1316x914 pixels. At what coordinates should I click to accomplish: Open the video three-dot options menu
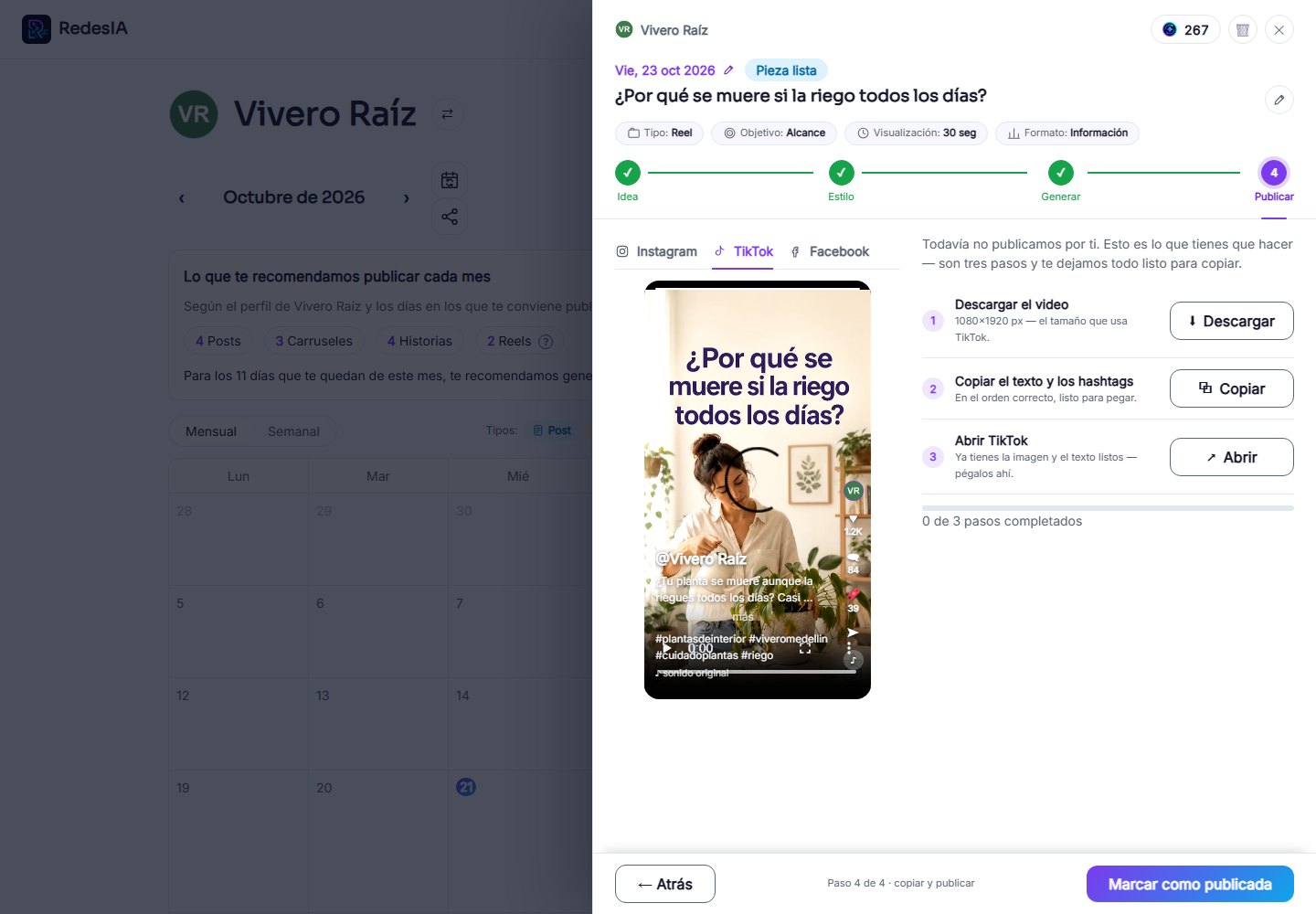[849, 648]
